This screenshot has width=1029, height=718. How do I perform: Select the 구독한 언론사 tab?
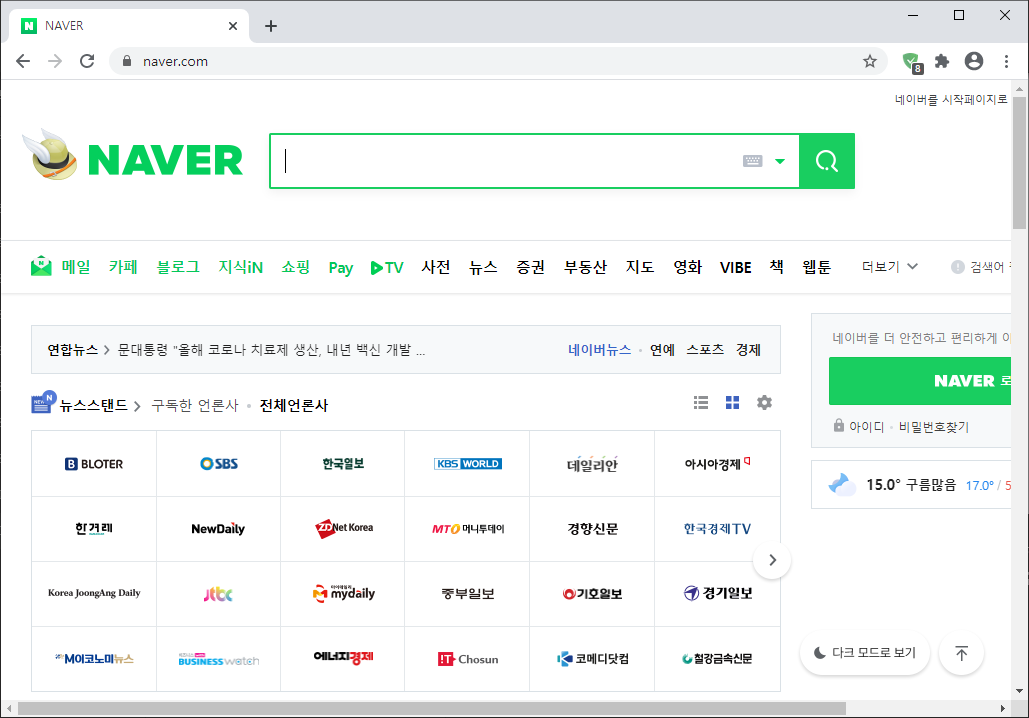pos(195,405)
